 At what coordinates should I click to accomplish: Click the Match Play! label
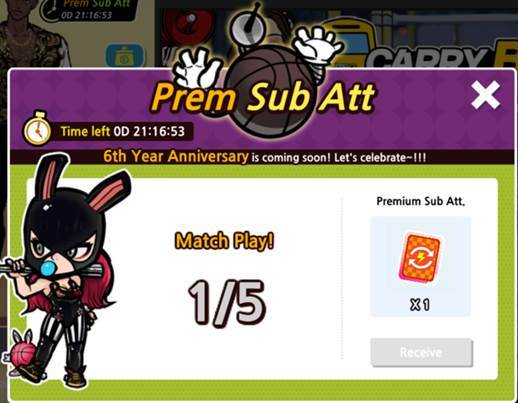pos(224,241)
